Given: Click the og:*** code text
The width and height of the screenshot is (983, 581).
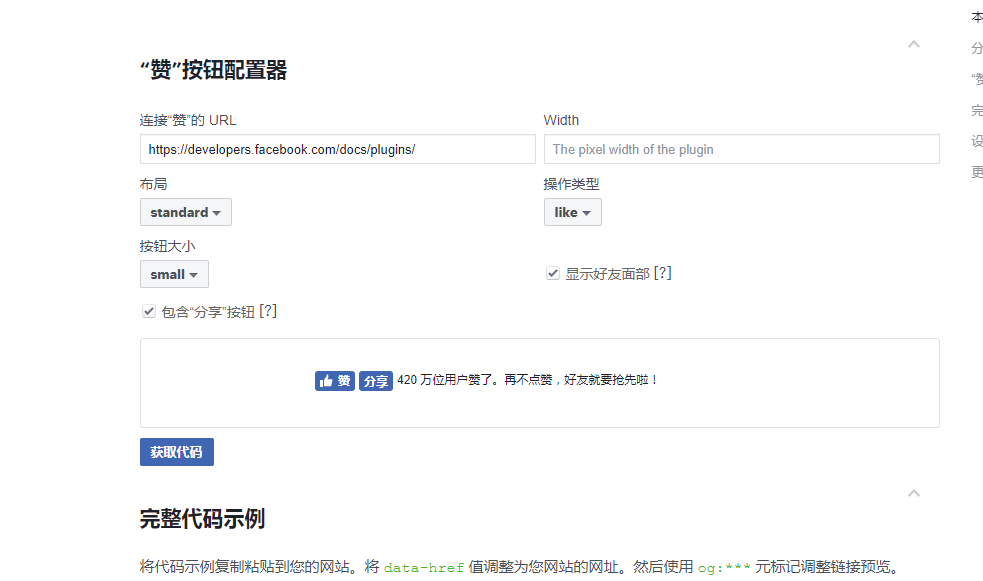Looking at the screenshot, I should click(x=724, y=567).
